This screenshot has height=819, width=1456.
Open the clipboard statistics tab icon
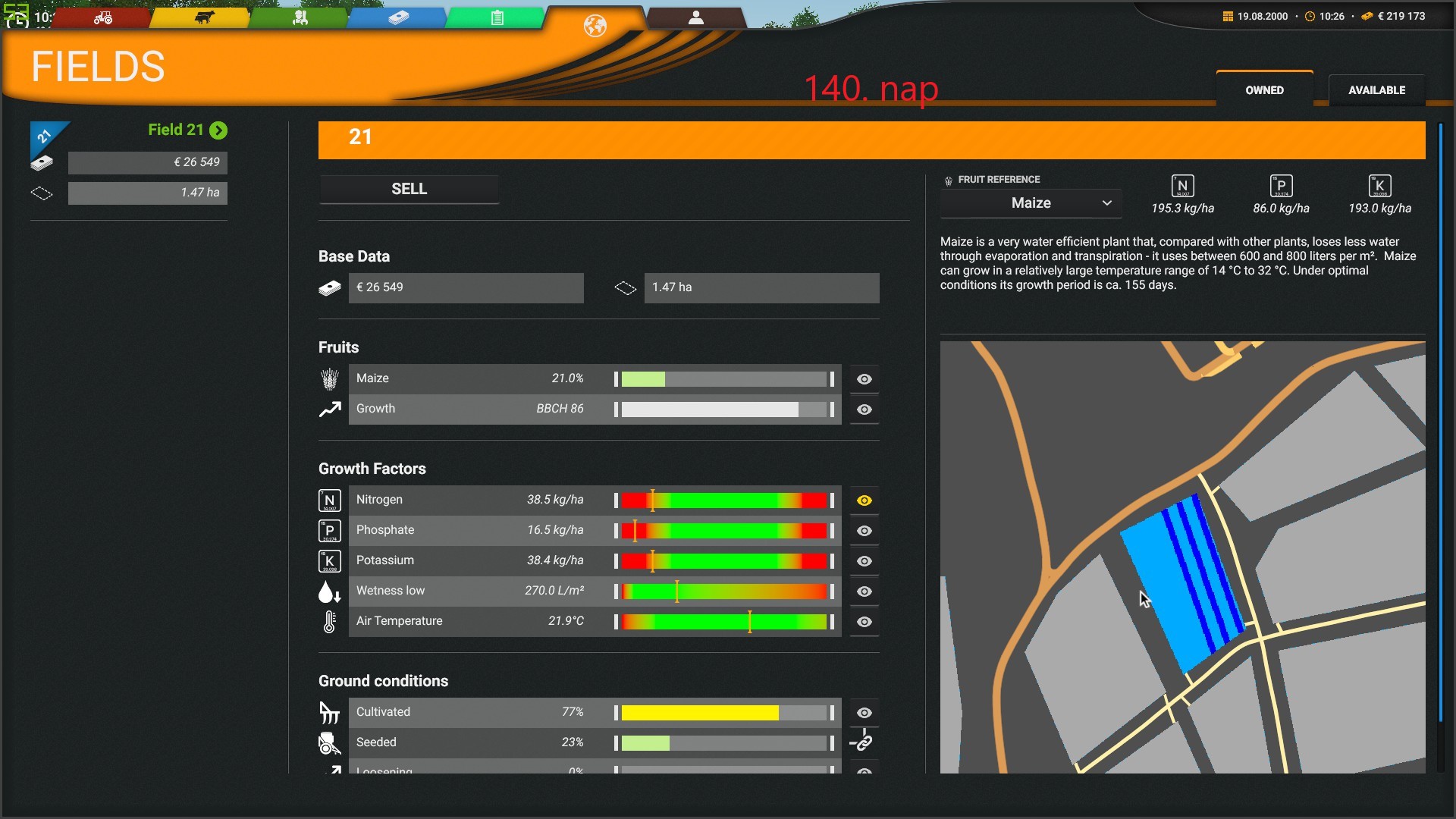click(x=497, y=17)
